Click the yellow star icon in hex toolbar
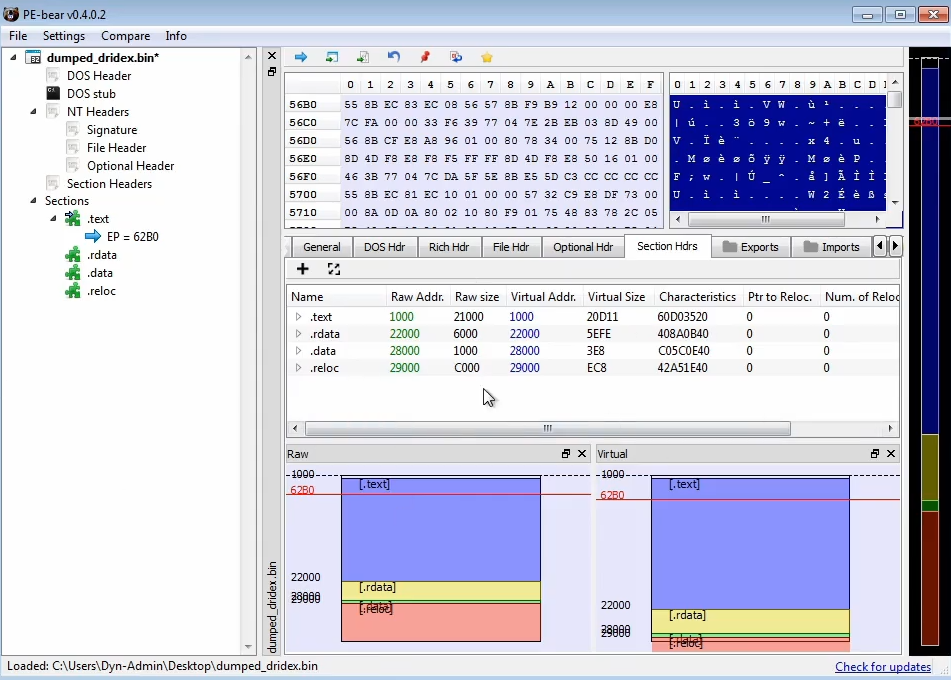Screen dimensions: 951x680 coord(487,58)
